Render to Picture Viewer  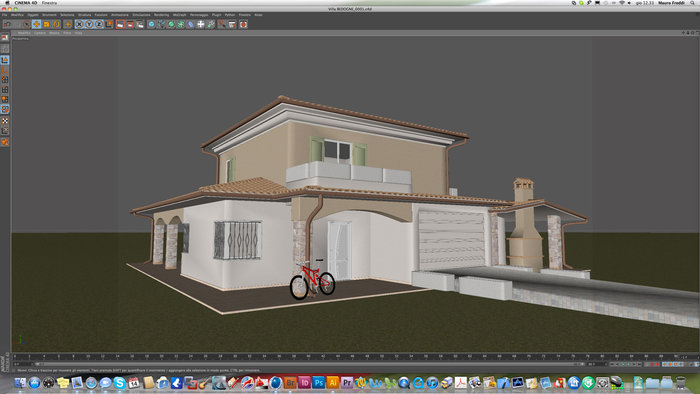click(x=130, y=24)
